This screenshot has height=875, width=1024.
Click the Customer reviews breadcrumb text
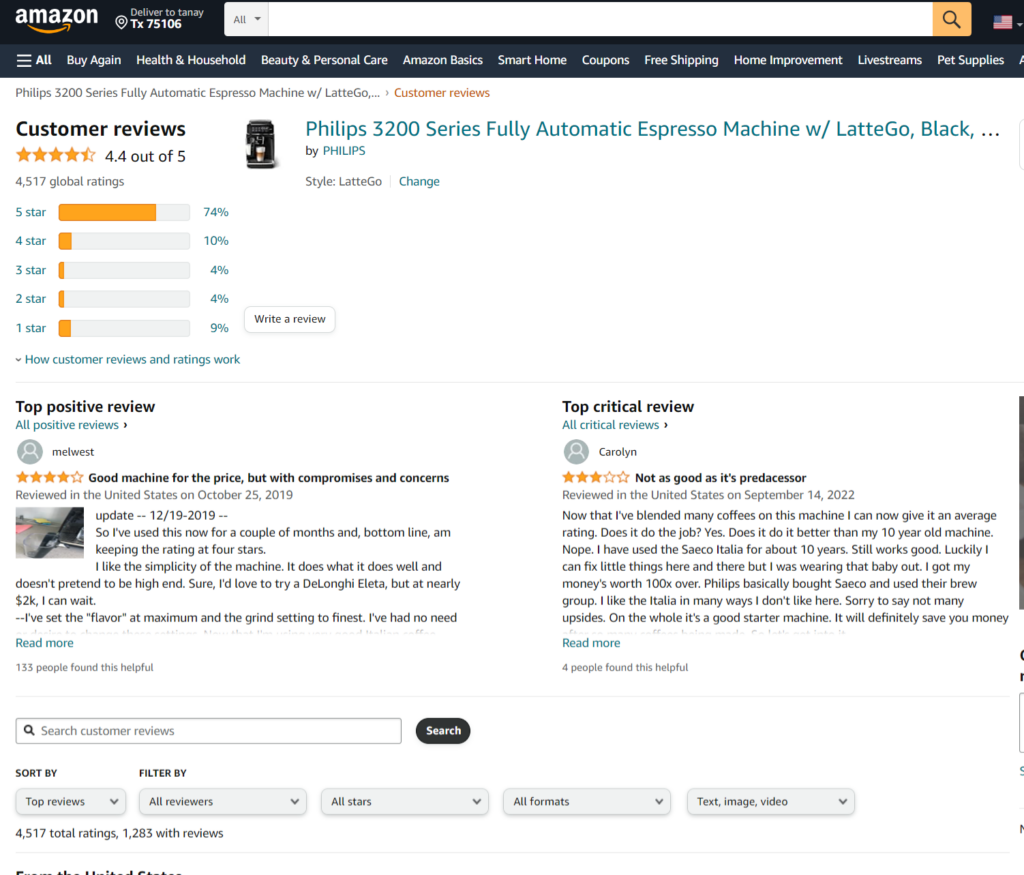click(441, 93)
